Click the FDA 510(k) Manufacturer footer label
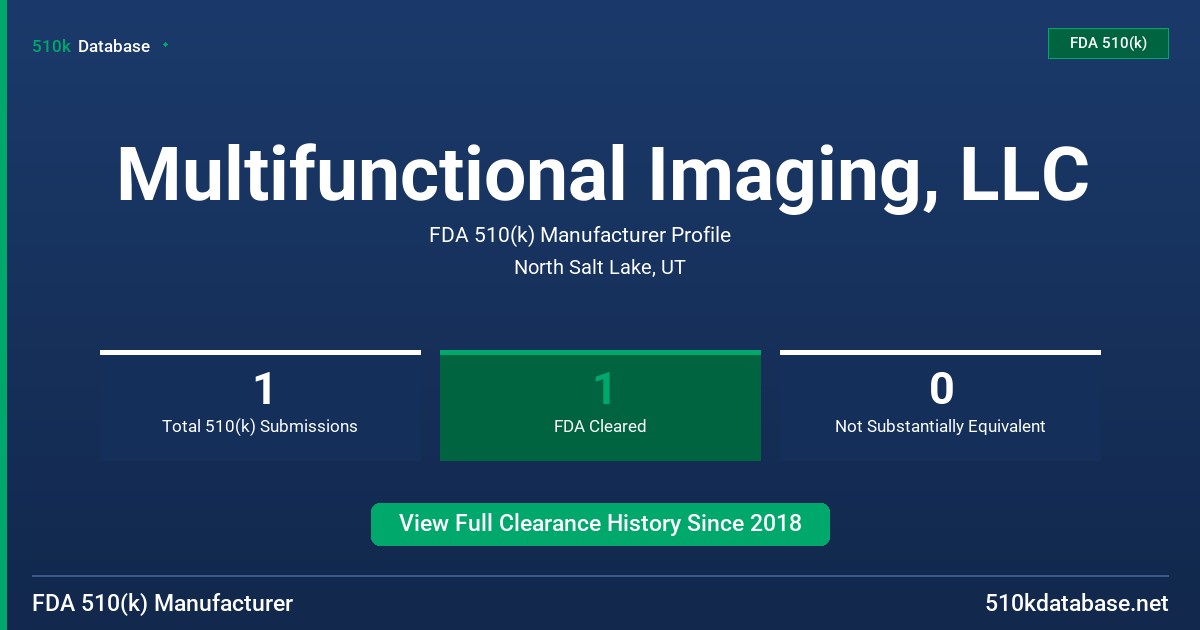Image resolution: width=1200 pixels, height=630 pixels. [163, 604]
